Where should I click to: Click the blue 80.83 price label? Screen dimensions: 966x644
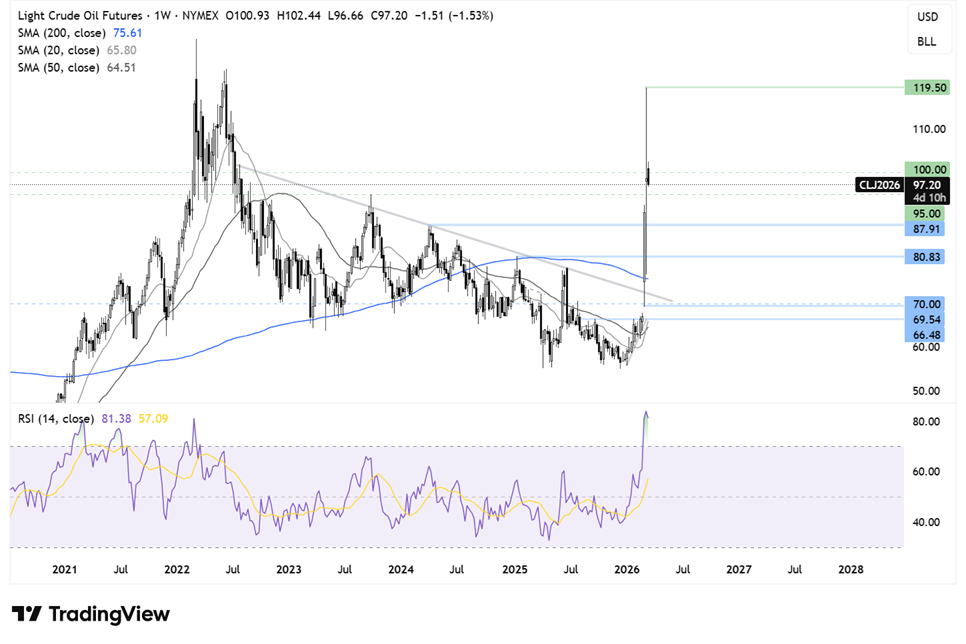[x=927, y=256]
